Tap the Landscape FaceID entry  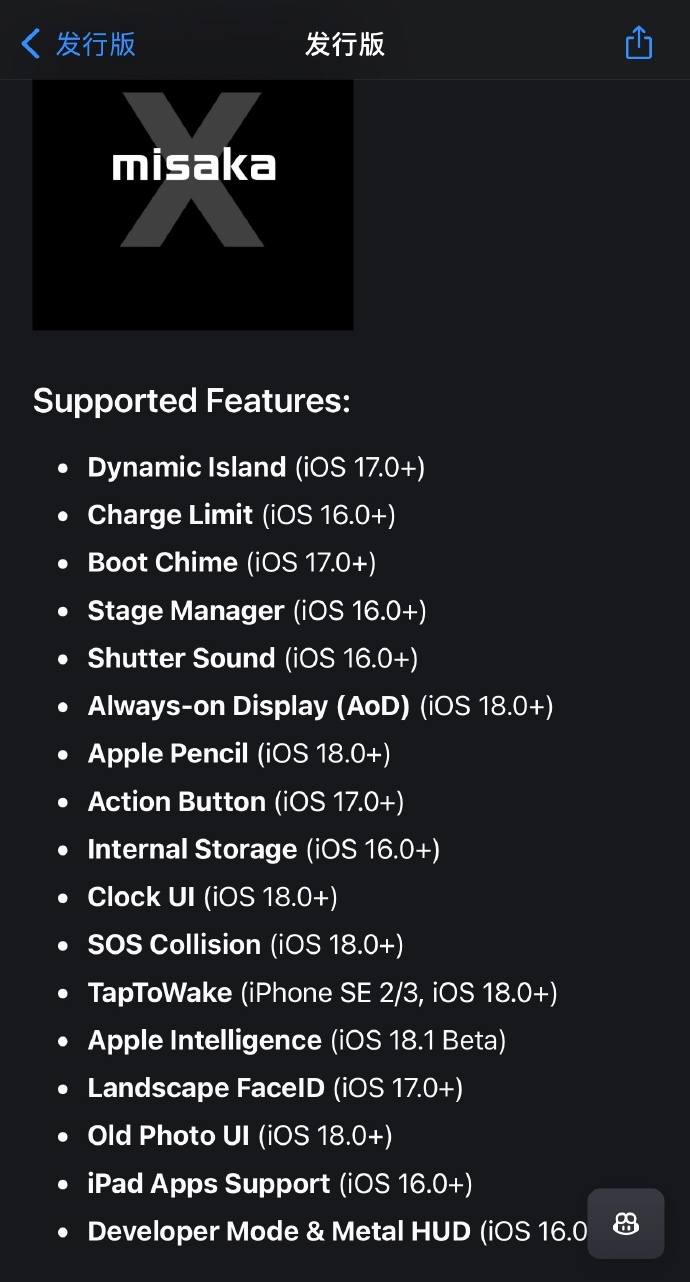(275, 1088)
